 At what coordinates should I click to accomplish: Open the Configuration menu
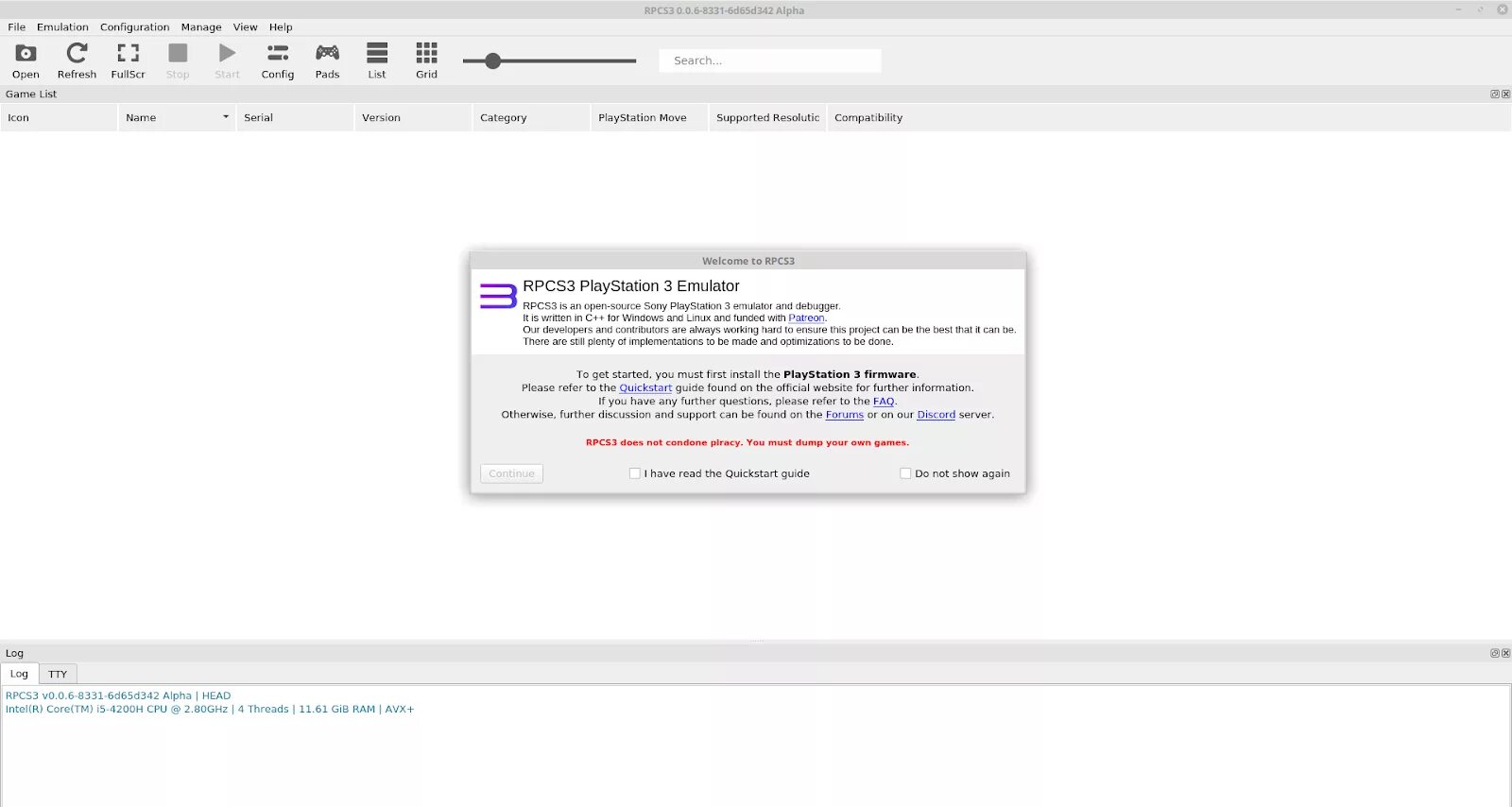[x=135, y=27]
